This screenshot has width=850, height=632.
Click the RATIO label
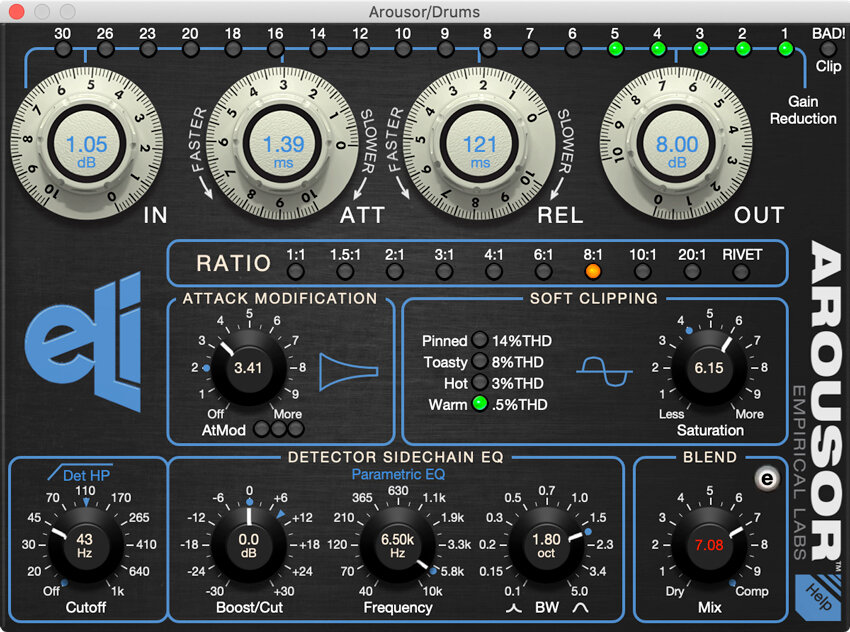[x=234, y=263]
